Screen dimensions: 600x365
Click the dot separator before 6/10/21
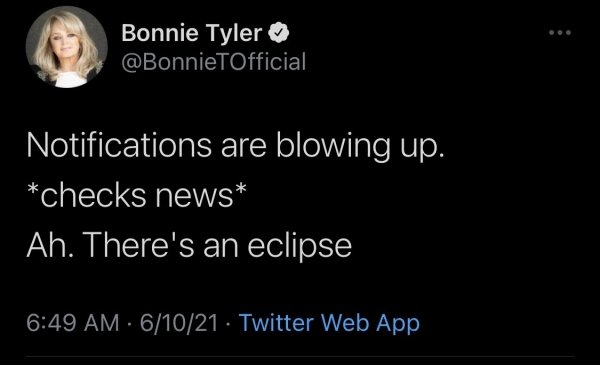pyautogui.click(x=129, y=324)
